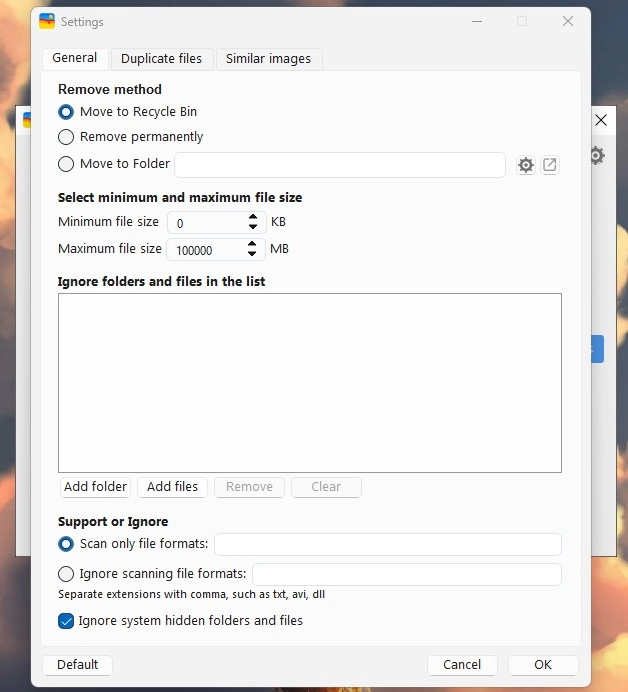This screenshot has width=628, height=692.
Task: Select Ignore scanning file formats option
Action: coord(66,574)
